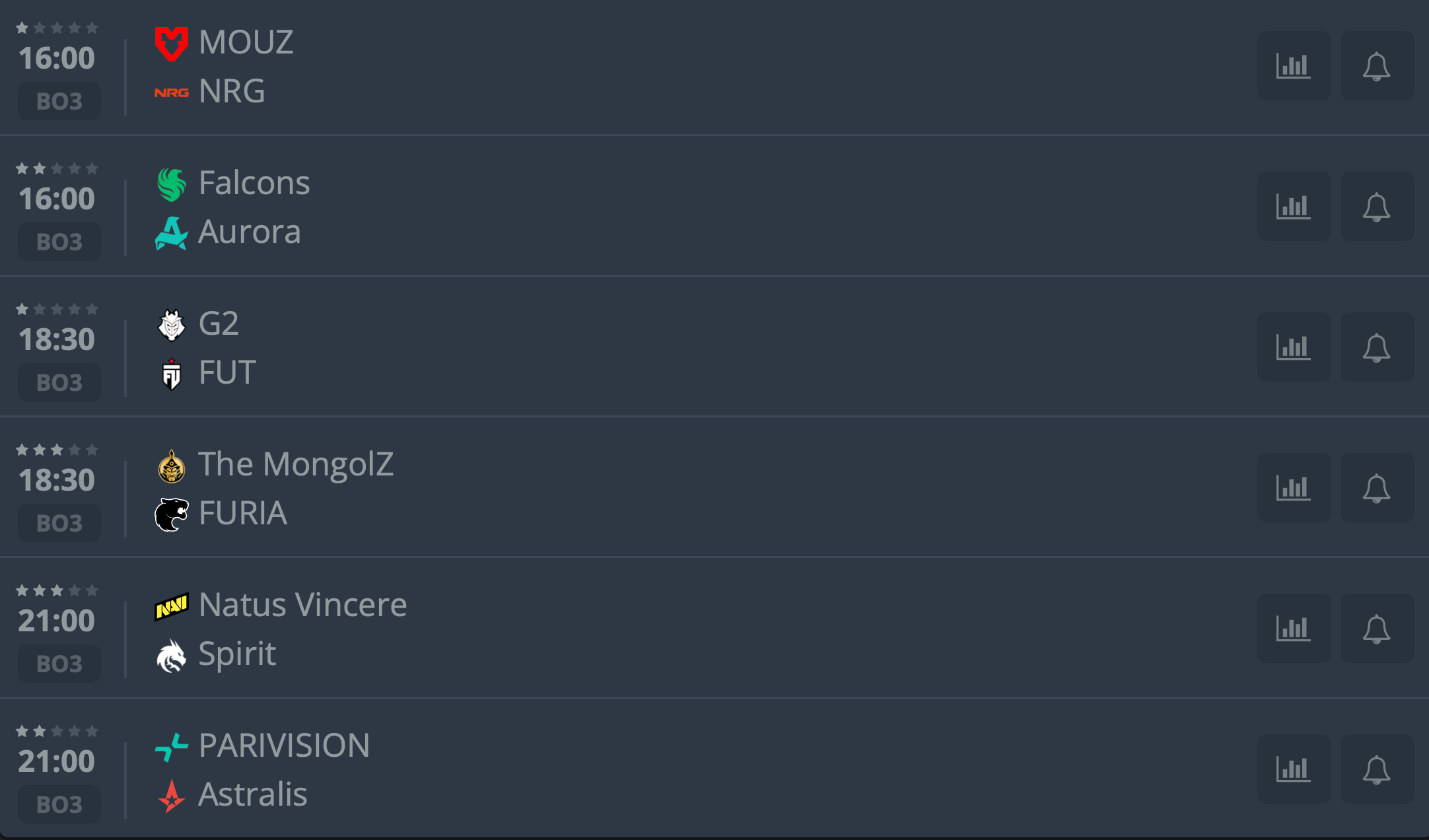Click bell icon for The MongolZ vs FURIA
1429x840 pixels.
coord(1377,488)
